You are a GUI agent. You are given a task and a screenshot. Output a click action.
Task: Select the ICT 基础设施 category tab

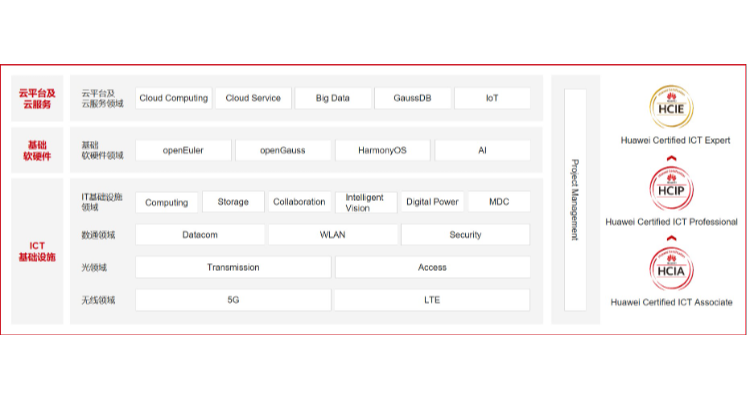(x=36, y=251)
